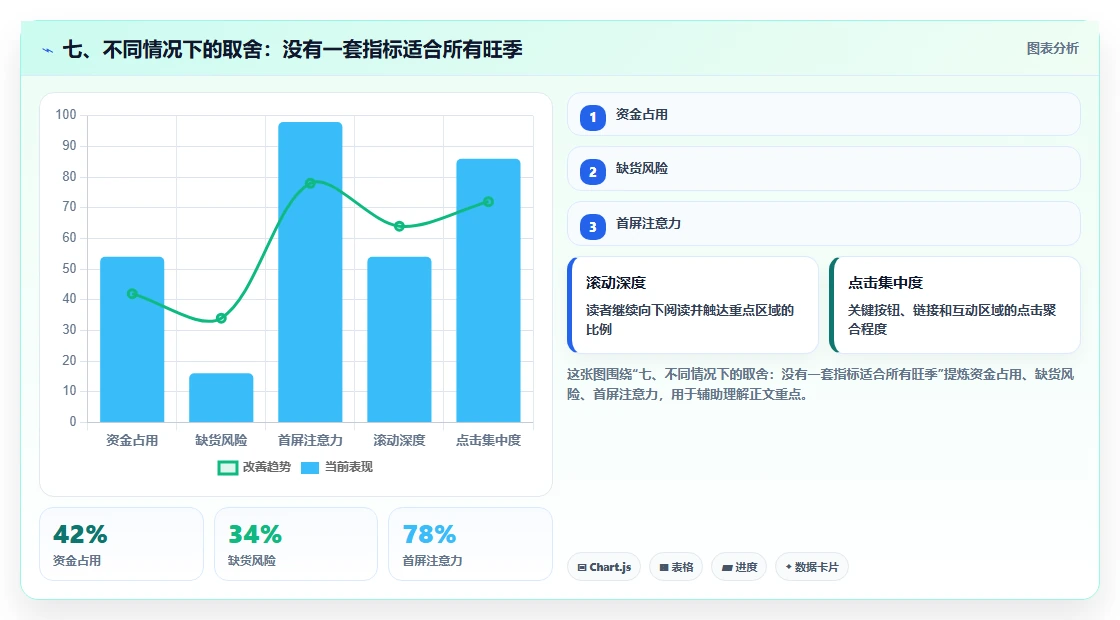Click the 进度 tag
Image resolution: width=1120 pixels, height=620 pixels.
(739, 567)
